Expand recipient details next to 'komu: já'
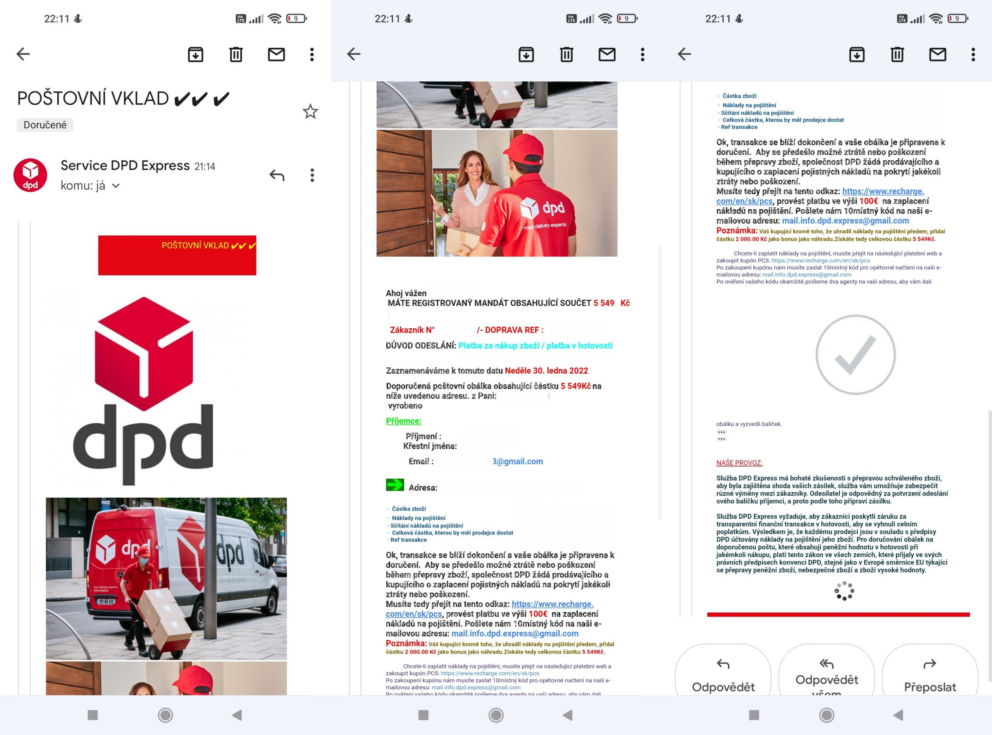Screen dimensions: 992x735 pyautogui.click(x=116, y=186)
